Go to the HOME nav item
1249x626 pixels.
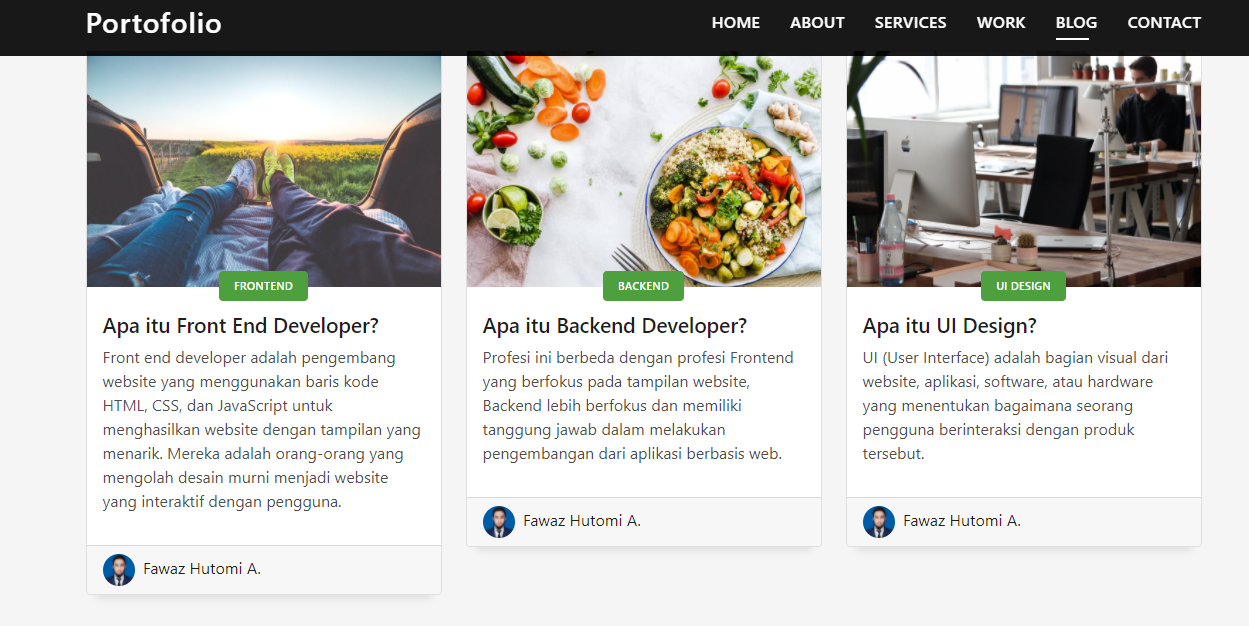coord(735,23)
